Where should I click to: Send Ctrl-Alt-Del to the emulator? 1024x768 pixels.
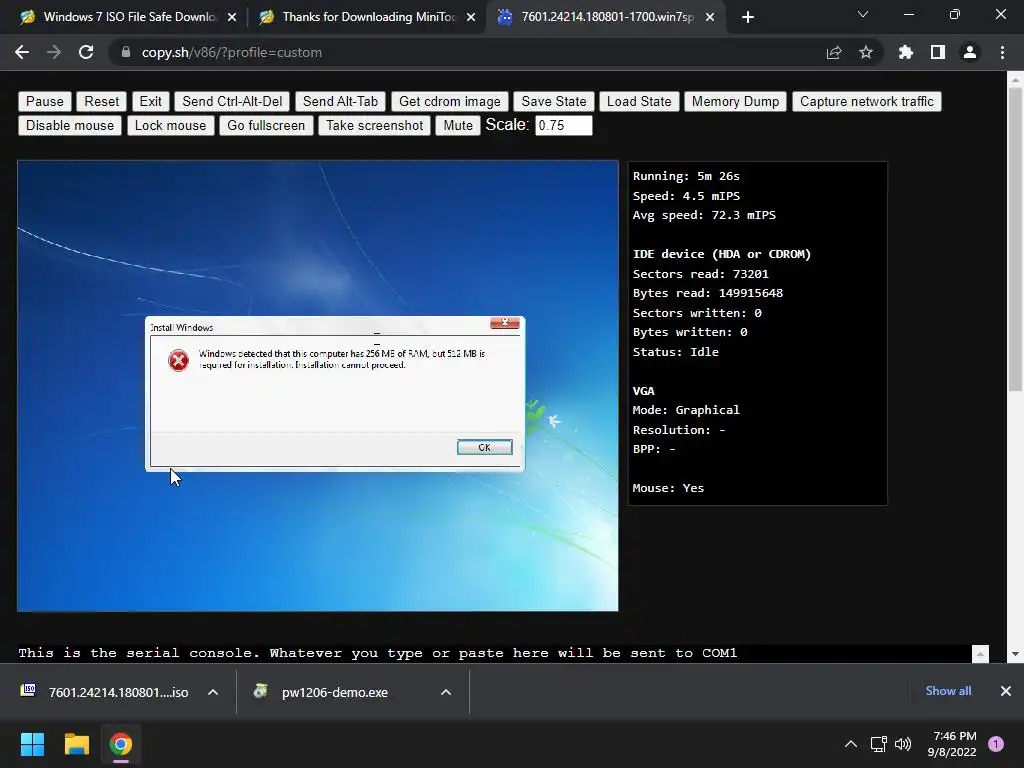point(232,101)
